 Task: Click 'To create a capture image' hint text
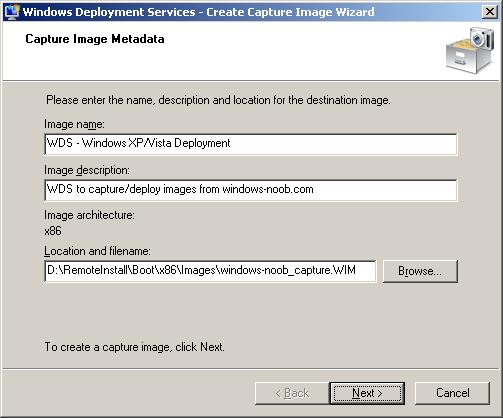pyautogui.click(x=135, y=347)
